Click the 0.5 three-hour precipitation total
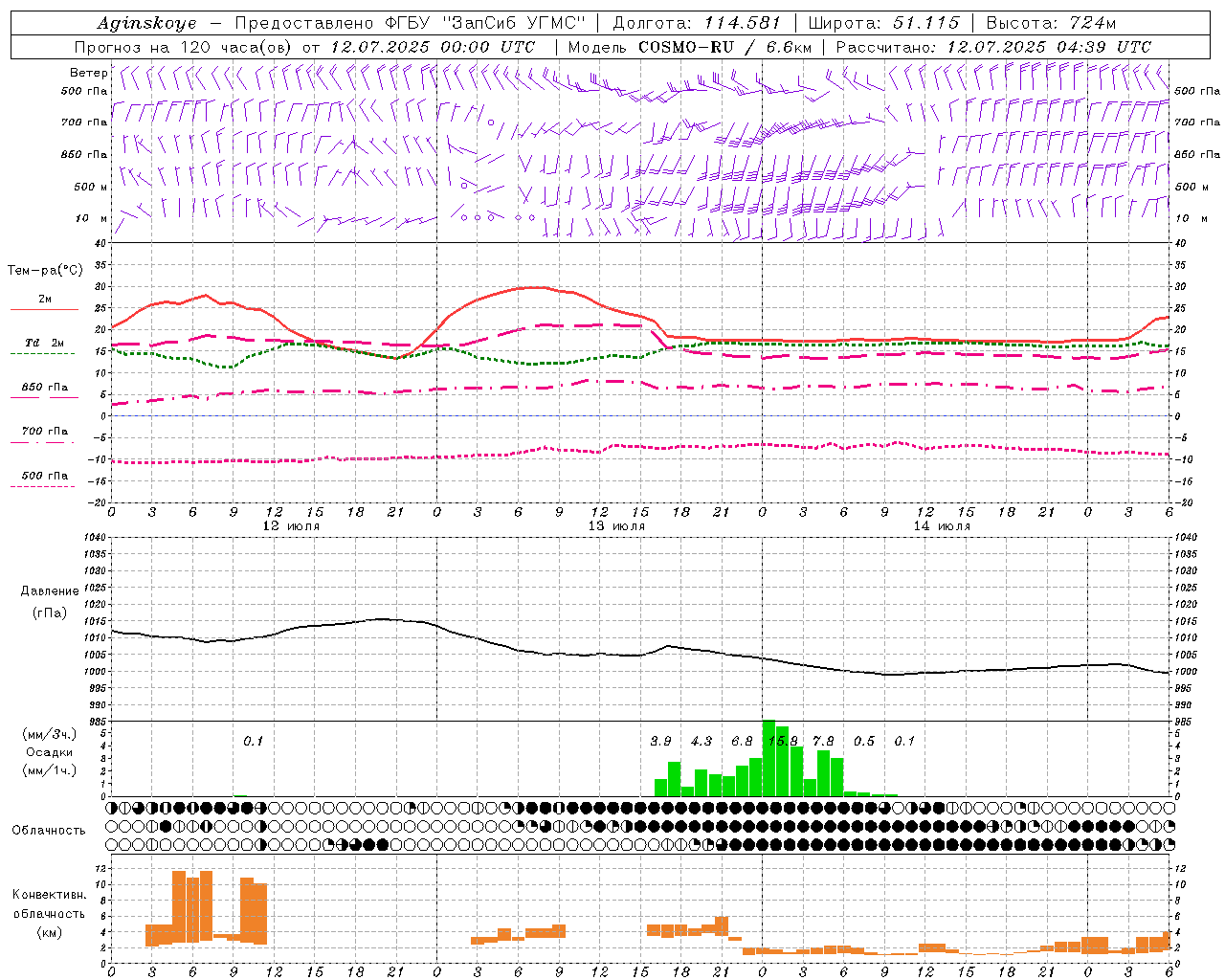Screen dimensions: 1225x980 [864, 741]
